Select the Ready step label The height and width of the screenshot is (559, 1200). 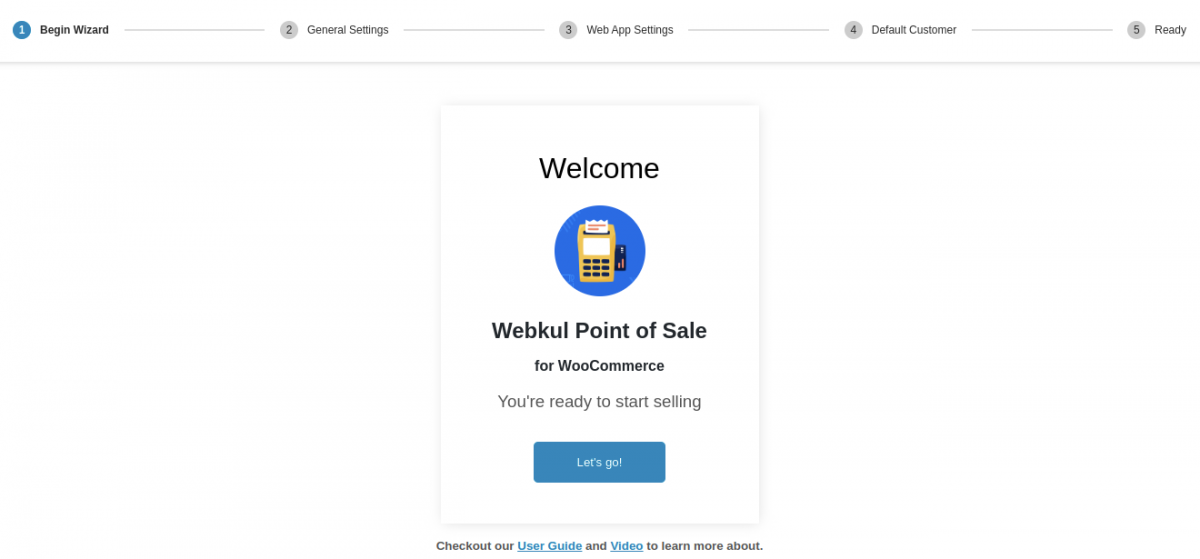(1170, 30)
